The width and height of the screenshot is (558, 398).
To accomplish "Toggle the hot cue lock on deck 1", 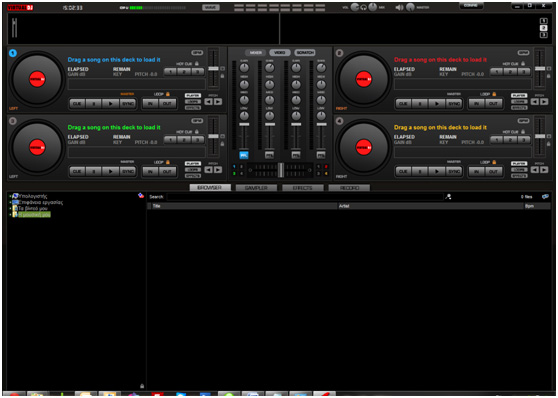I will 197,64.
